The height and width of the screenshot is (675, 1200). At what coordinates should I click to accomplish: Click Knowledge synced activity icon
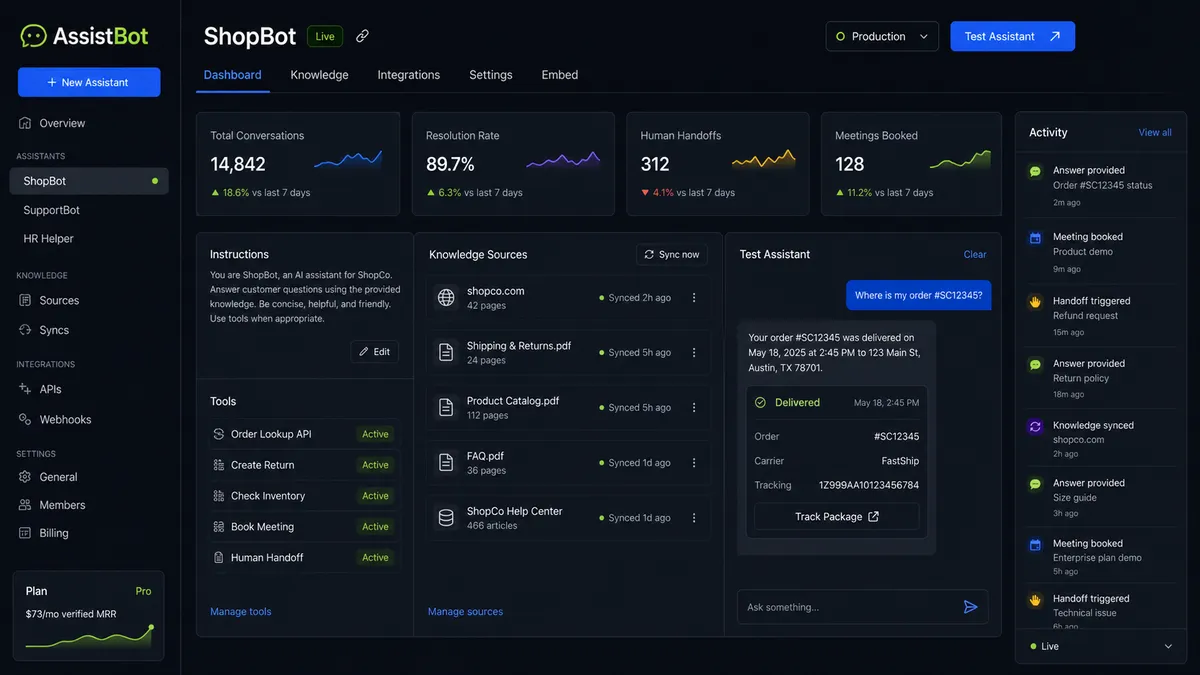click(x=1036, y=427)
